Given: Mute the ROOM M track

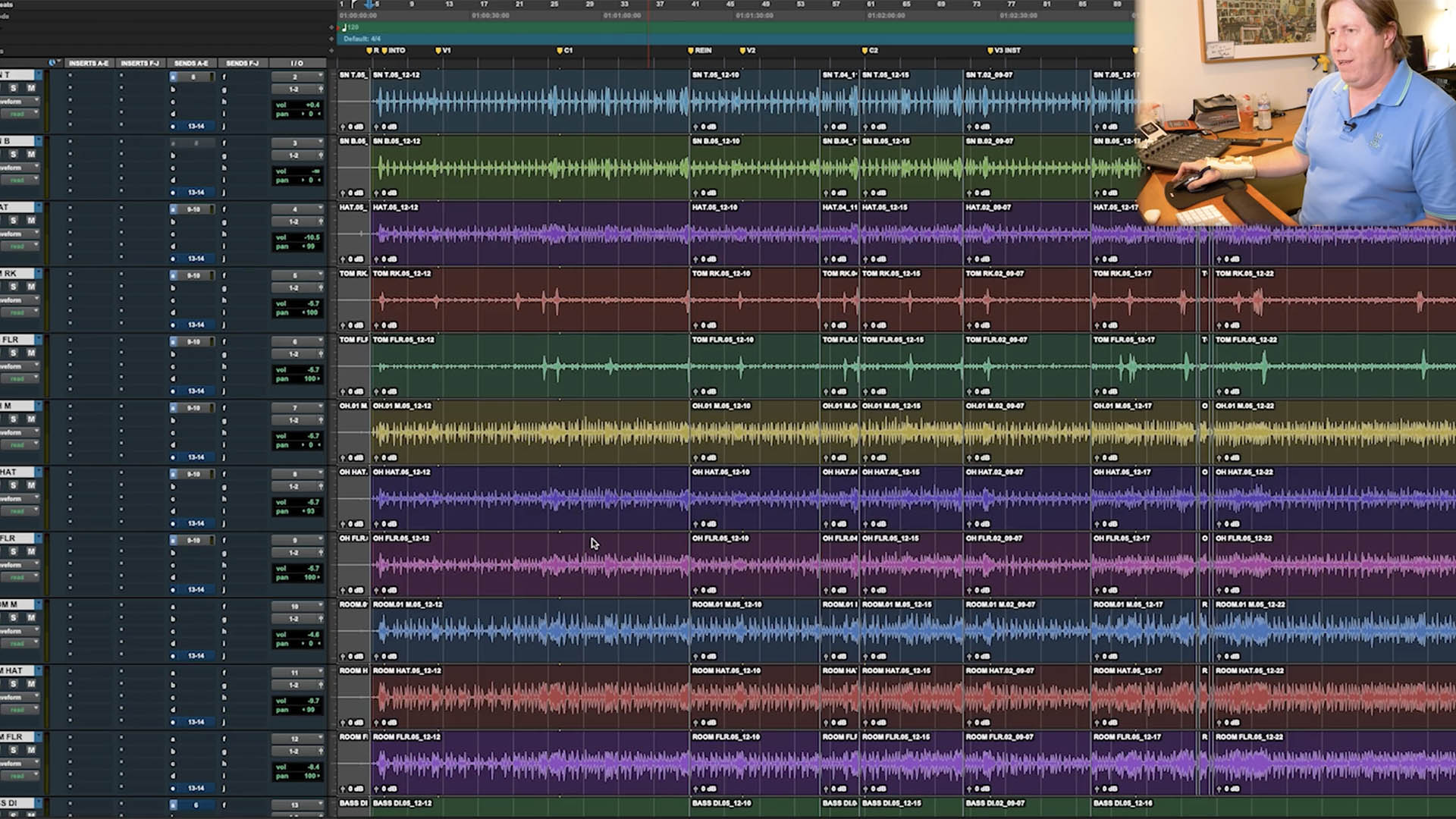Looking at the screenshot, I should click(31, 617).
